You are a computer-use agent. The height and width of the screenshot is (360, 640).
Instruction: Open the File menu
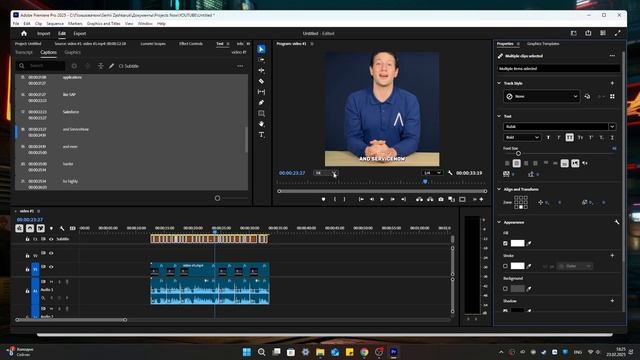(16, 24)
